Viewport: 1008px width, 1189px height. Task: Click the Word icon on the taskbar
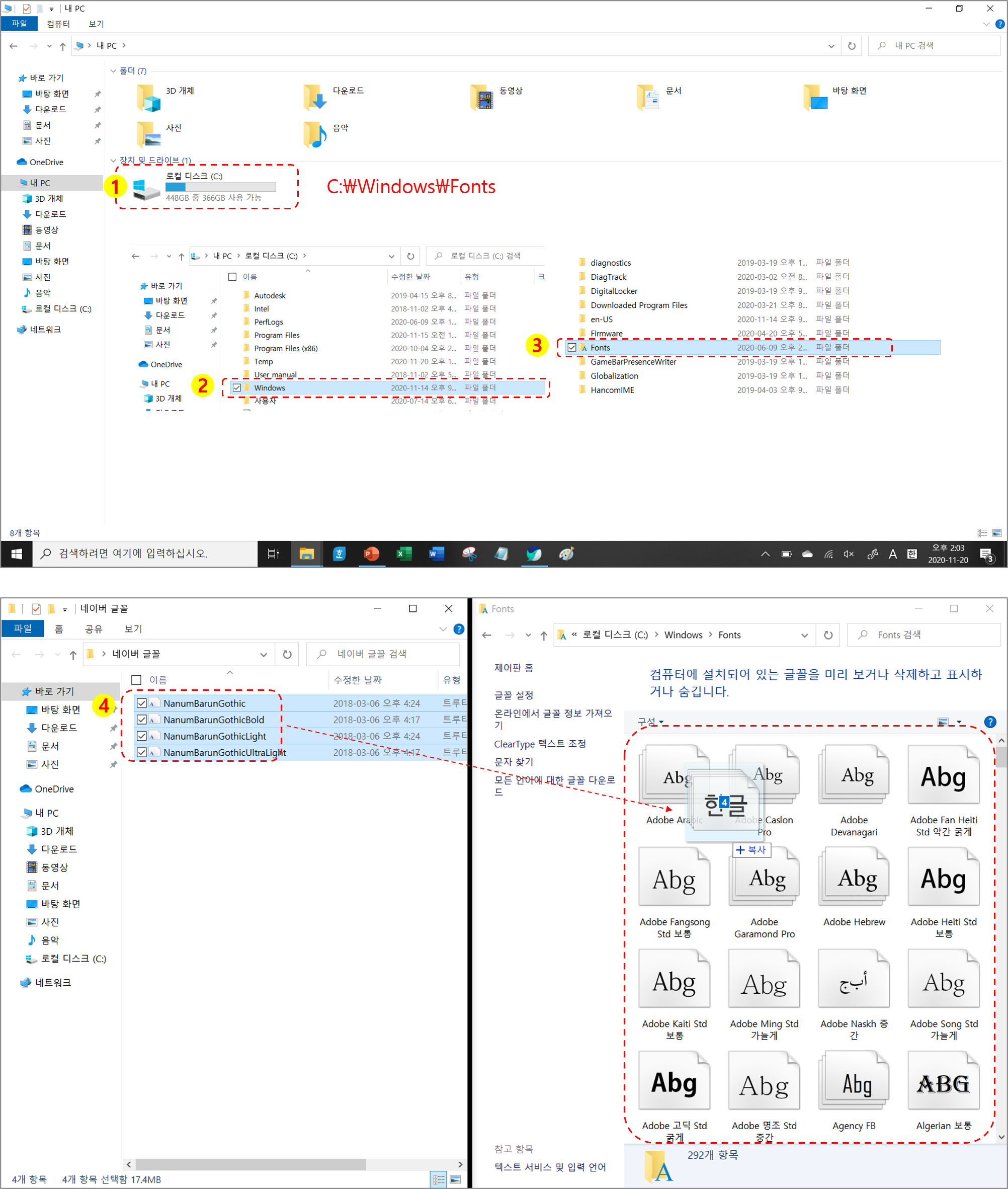pos(437,553)
